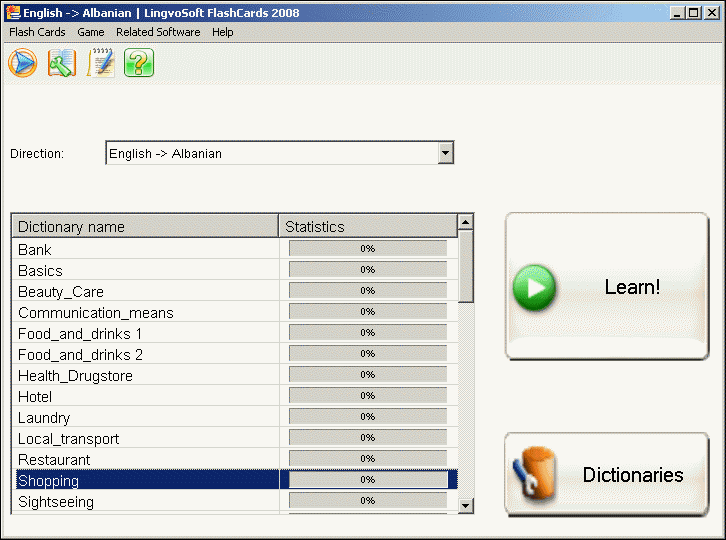Click the highlighted Shopping dictionary
Viewport: 726px width, 540px height.
[235, 480]
